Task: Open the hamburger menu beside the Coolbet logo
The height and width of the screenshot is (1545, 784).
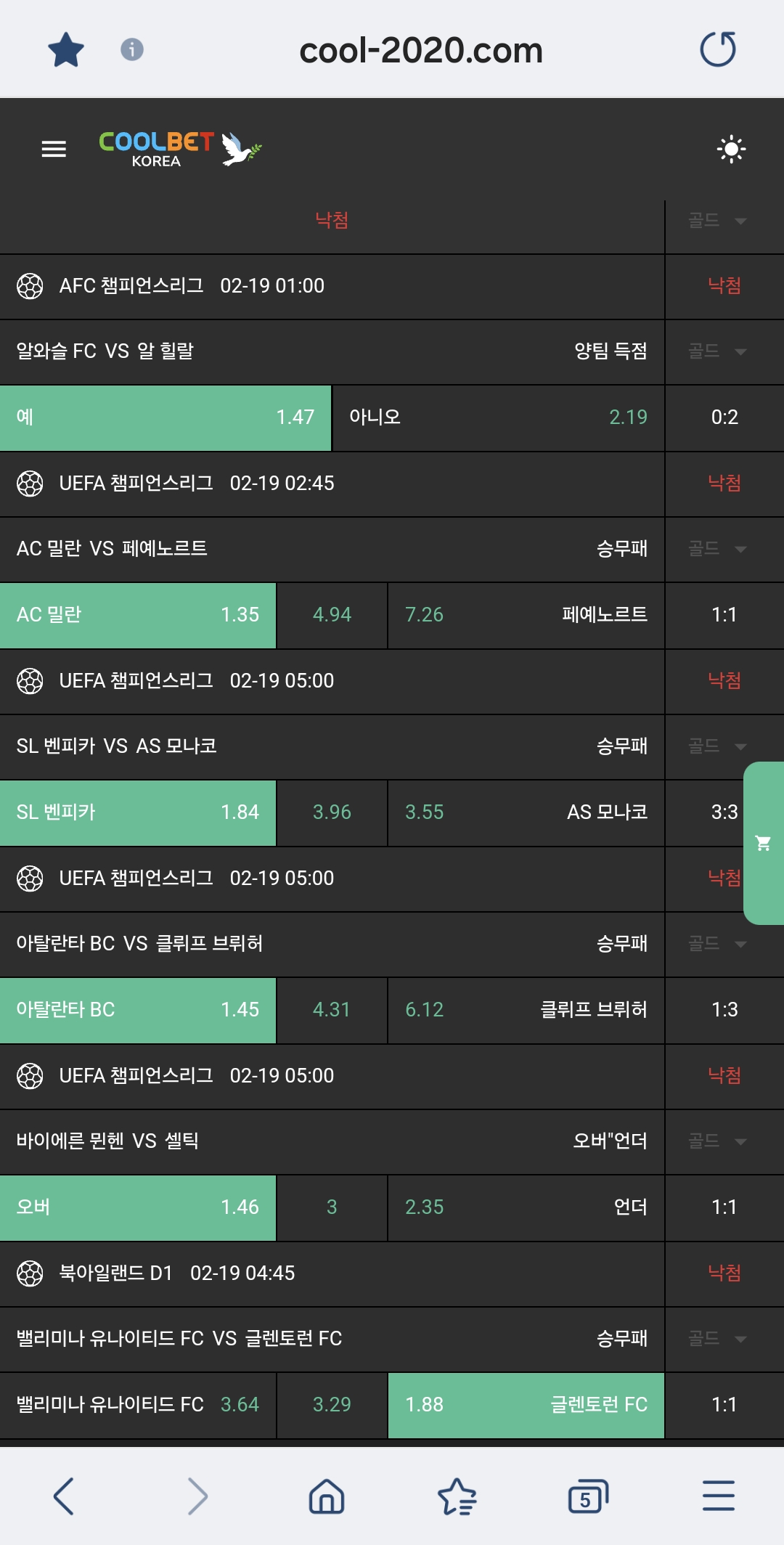Action: 54,149
